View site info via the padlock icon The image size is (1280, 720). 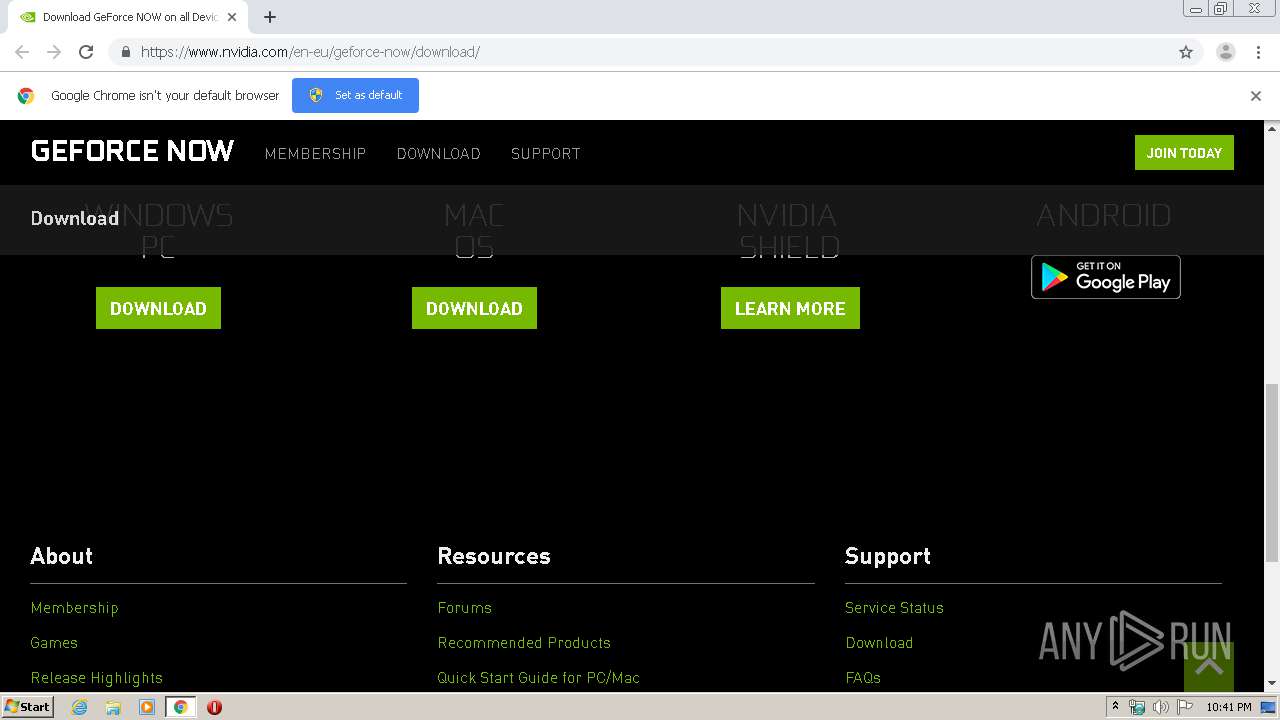pos(125,52)
